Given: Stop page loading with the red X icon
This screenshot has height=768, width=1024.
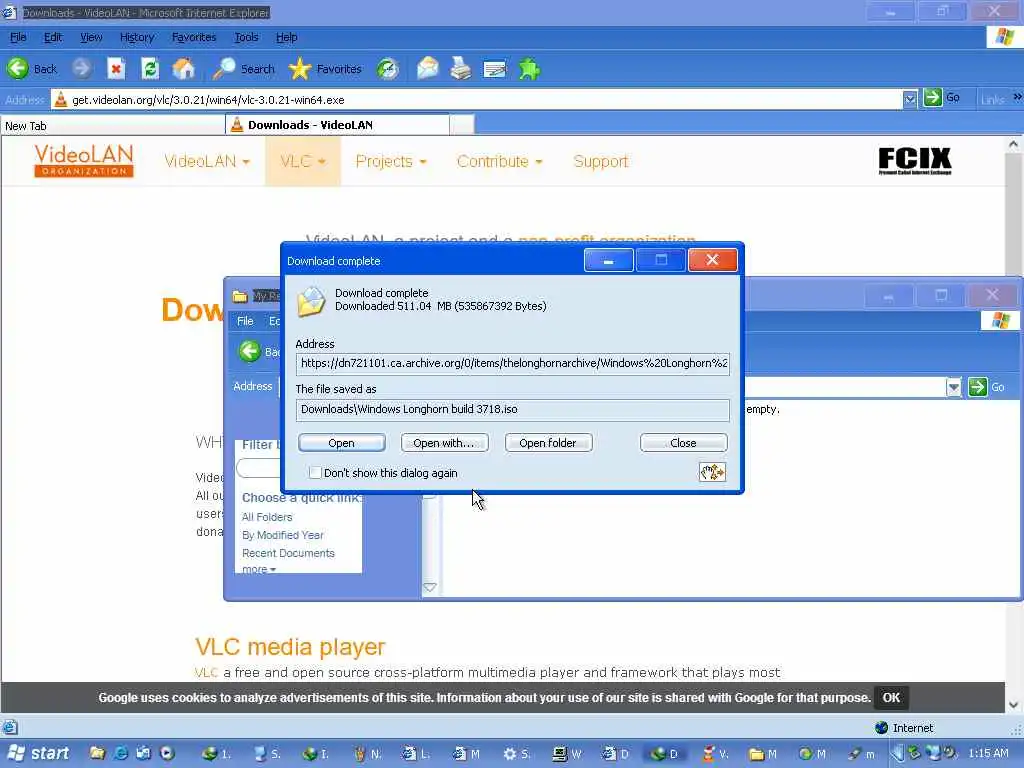Looking at the screenshot, I should point(116,68).
